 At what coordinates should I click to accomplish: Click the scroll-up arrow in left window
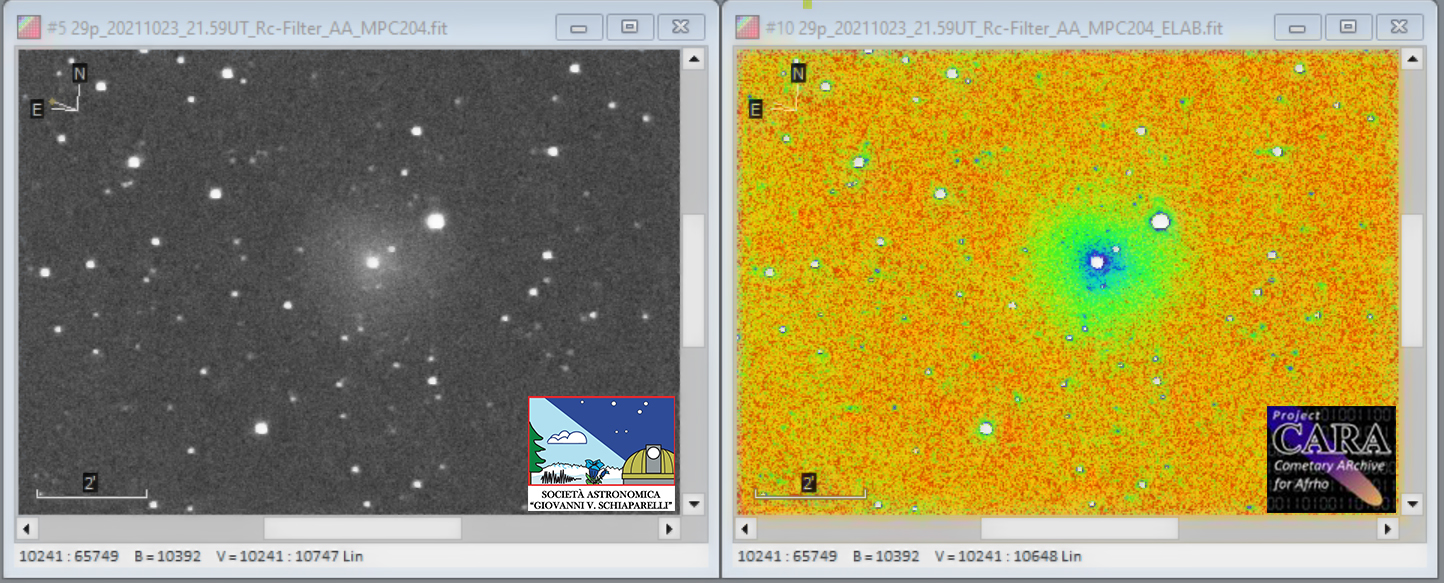pyautogui.click(x=693, y=60)
